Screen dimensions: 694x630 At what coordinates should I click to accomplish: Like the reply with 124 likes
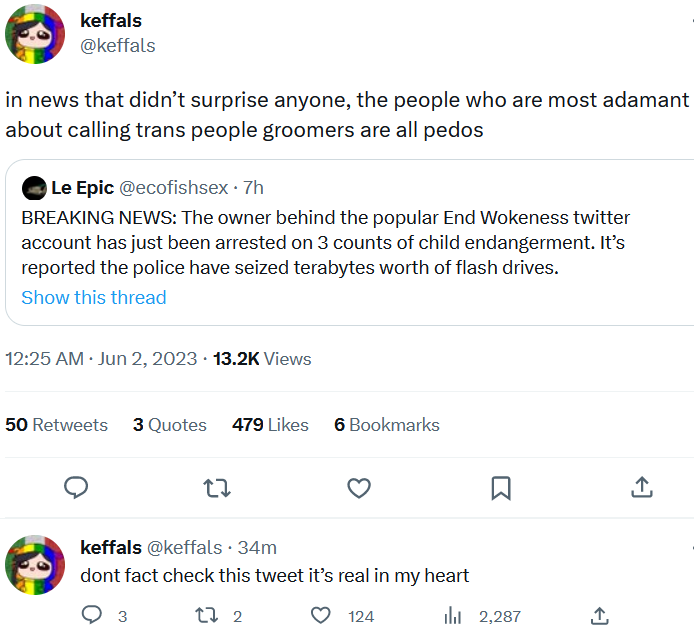(321, 616)
